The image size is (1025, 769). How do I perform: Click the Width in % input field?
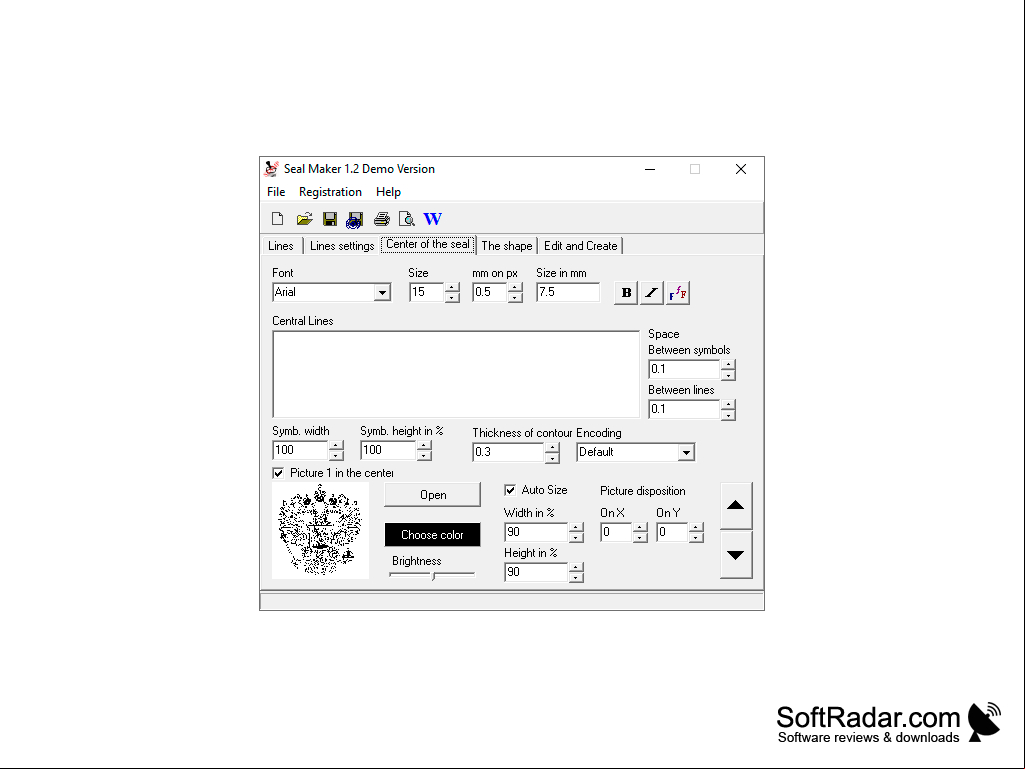537,532
